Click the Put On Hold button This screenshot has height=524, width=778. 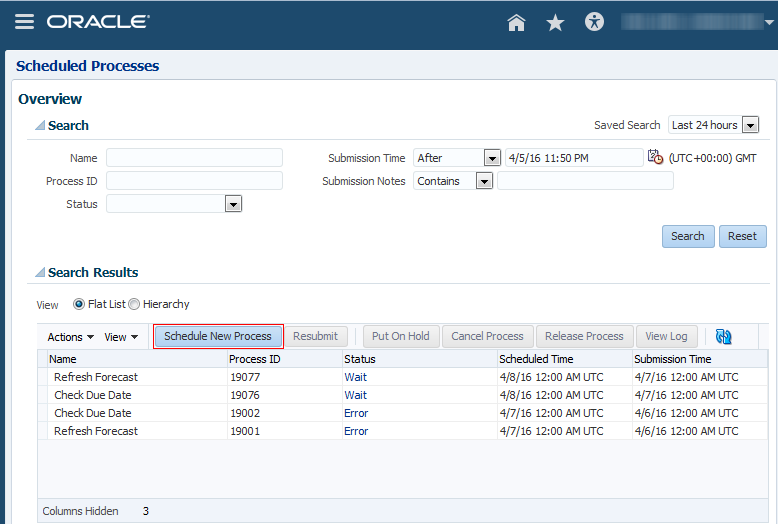pyautogui.click(x=401, y=336)
